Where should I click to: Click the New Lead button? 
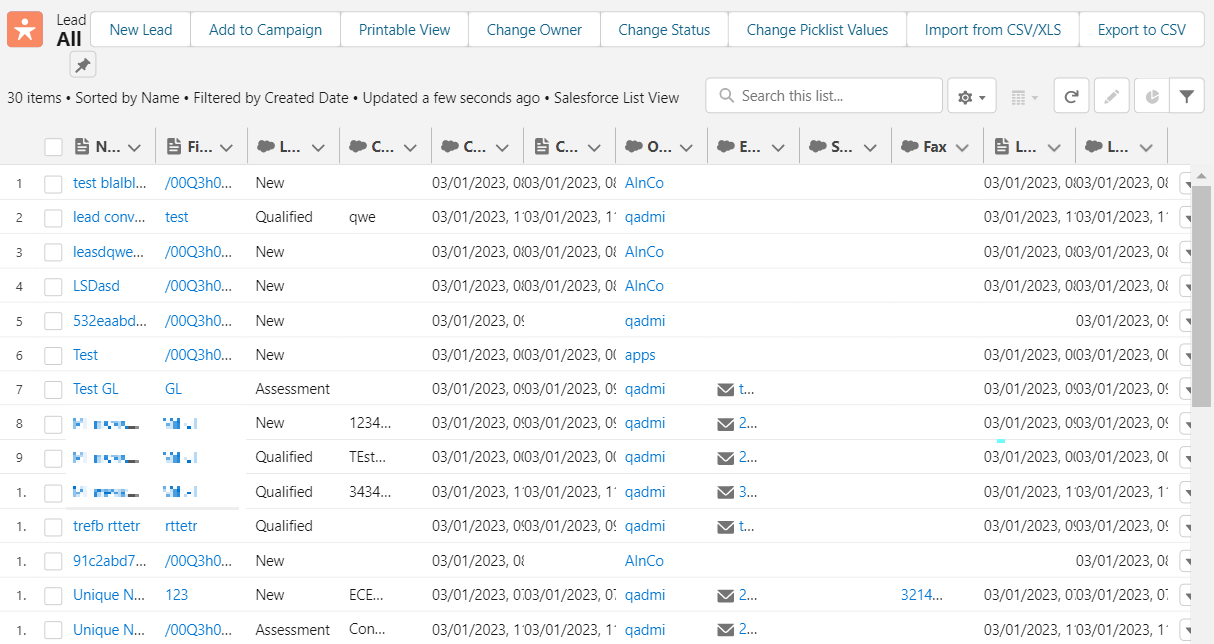click(x=140, y=29)
